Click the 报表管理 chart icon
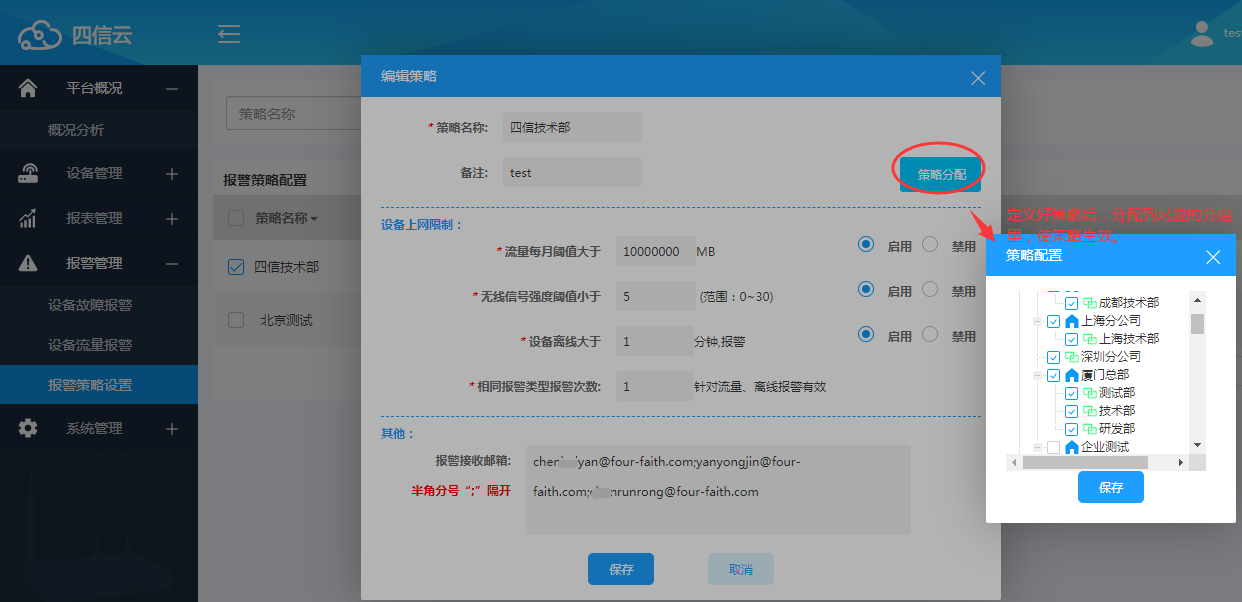The height and width of the screenshot is (602, 1242). tap(28, 218)
